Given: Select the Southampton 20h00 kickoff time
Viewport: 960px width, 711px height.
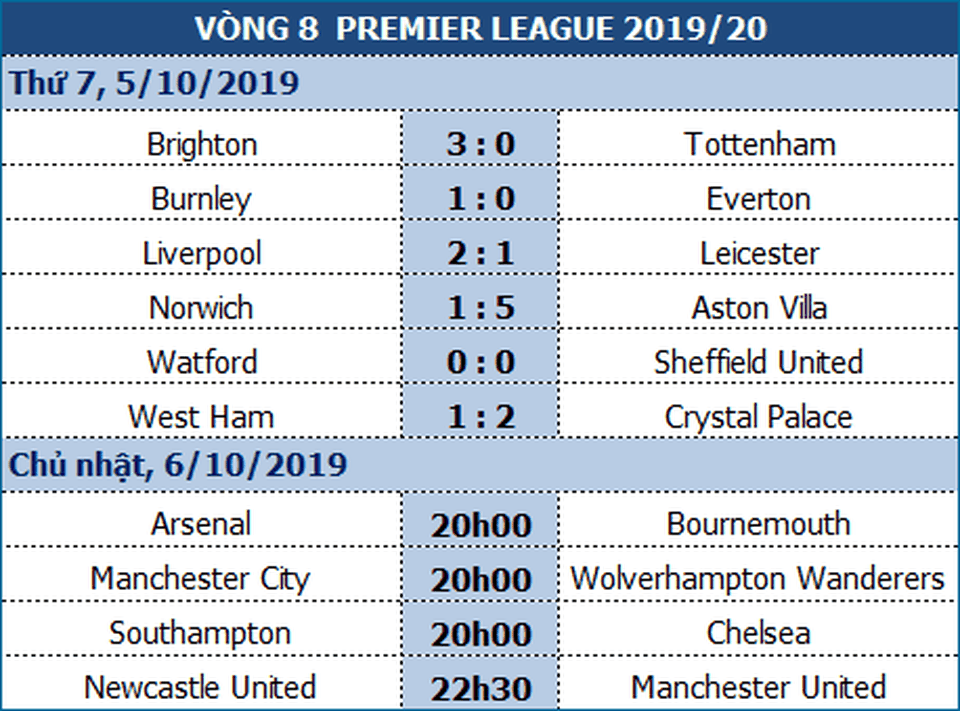Looking at the screenshot, I should pyautogui.click(x=480, y=633).
